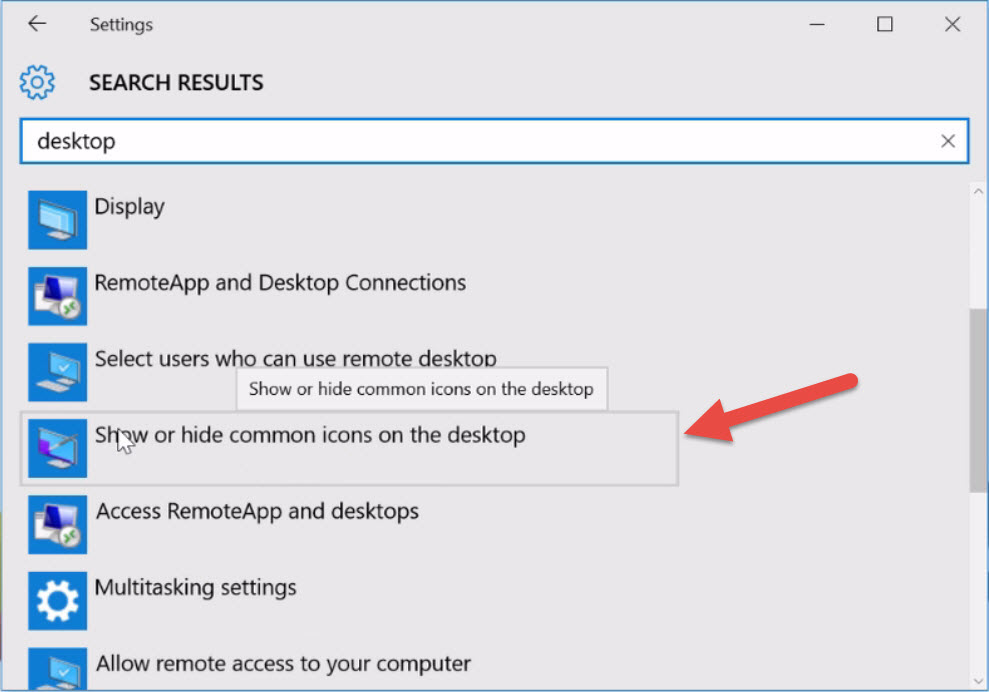Open the Access RemoteApp and desktops label
This screenshot has height=692, width=989.
click(x=257, y=512)
